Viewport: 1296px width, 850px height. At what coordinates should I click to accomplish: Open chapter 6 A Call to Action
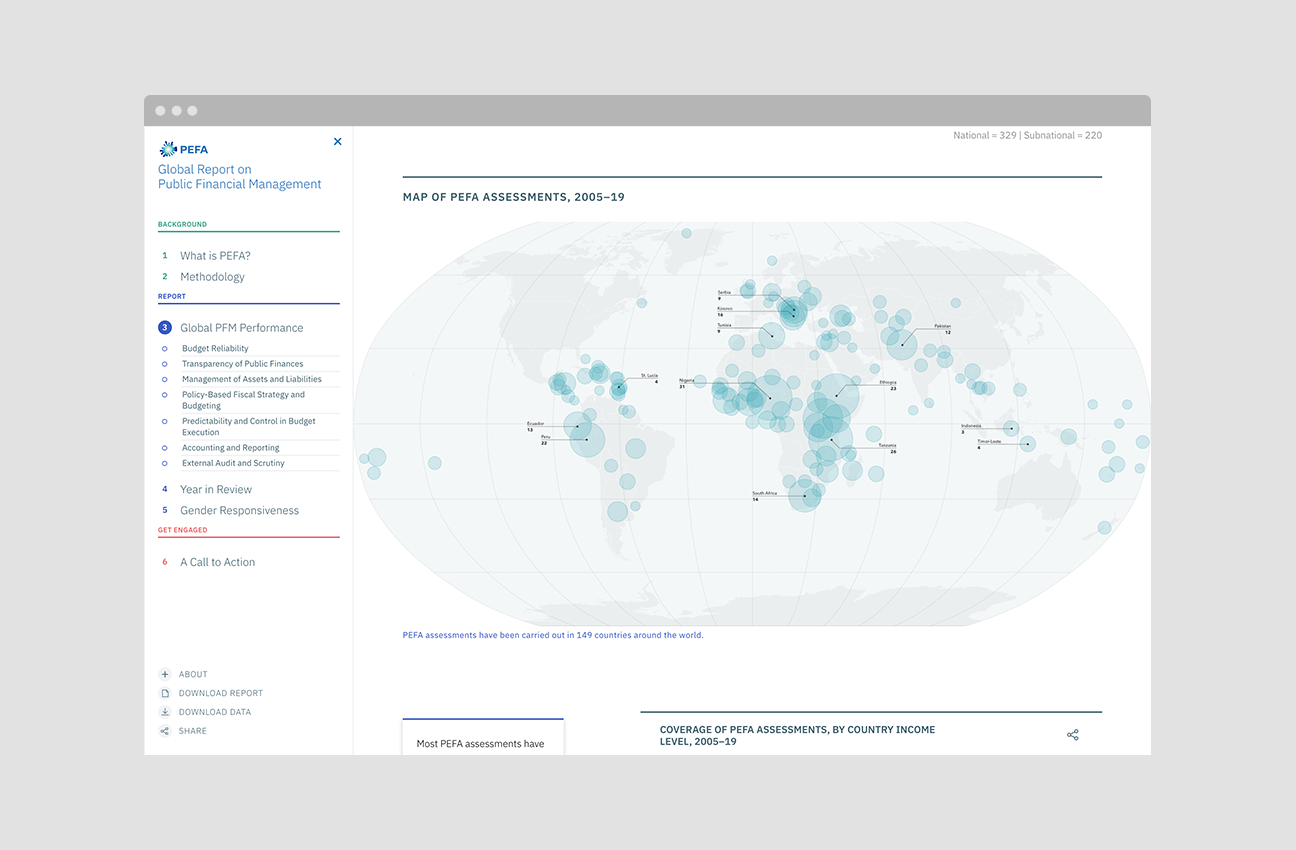pyautogui.click(x=217, y=563)
